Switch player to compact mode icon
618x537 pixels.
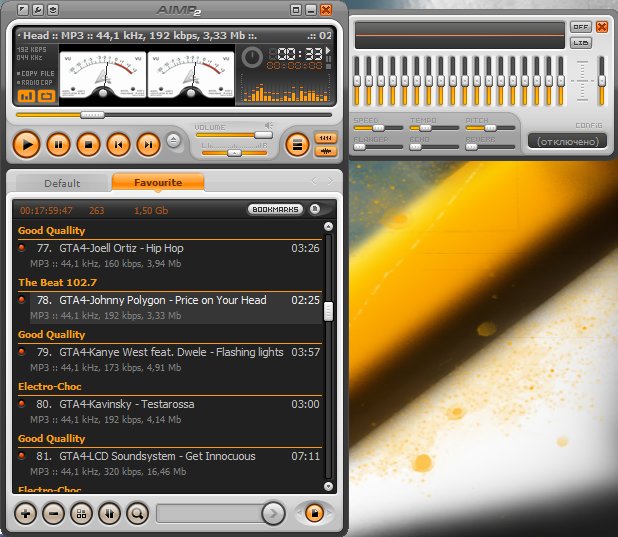[x=296, y=9]
